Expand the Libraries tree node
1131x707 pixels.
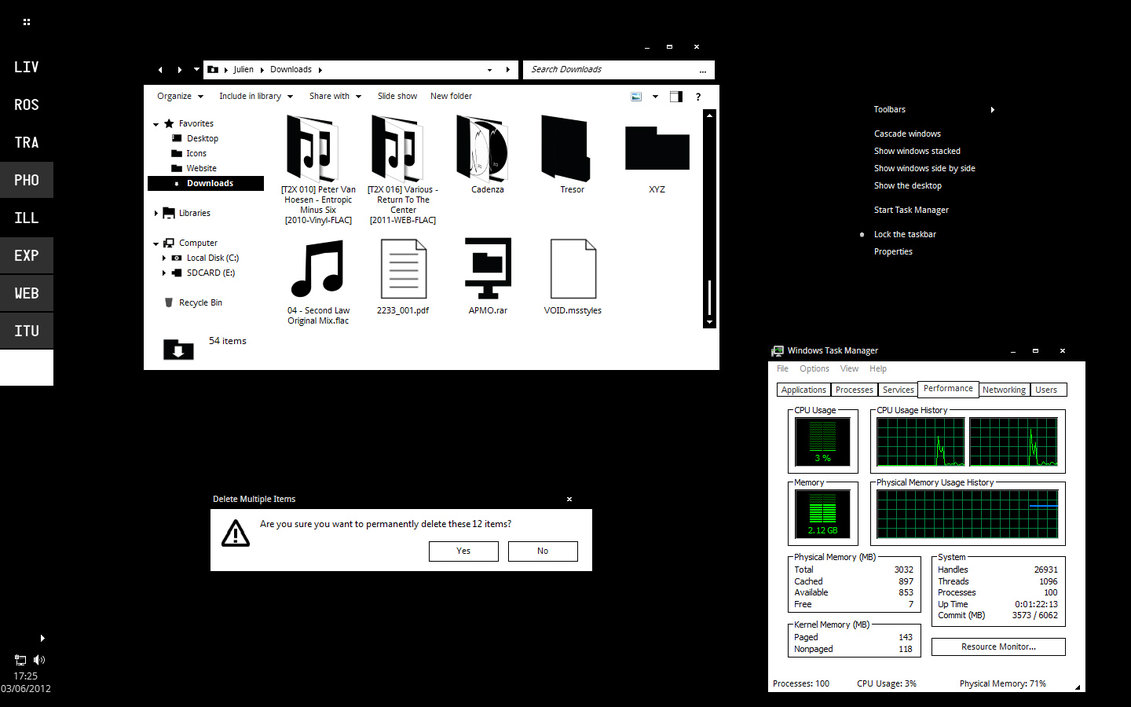click(156, 213)
